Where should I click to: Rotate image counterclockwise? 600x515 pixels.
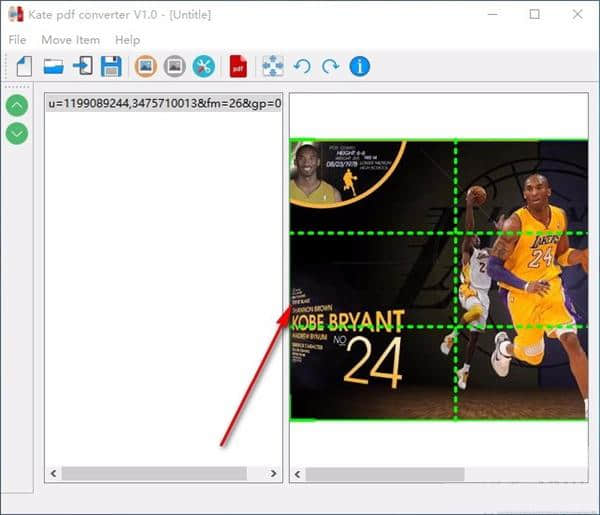click(302, 67)
